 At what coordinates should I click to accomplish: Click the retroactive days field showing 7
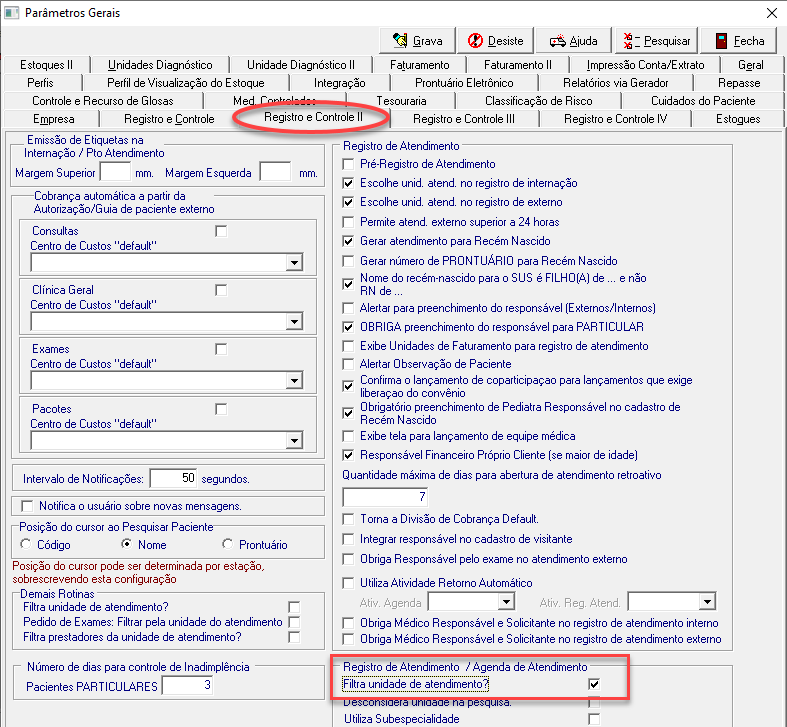click(385, 497)
